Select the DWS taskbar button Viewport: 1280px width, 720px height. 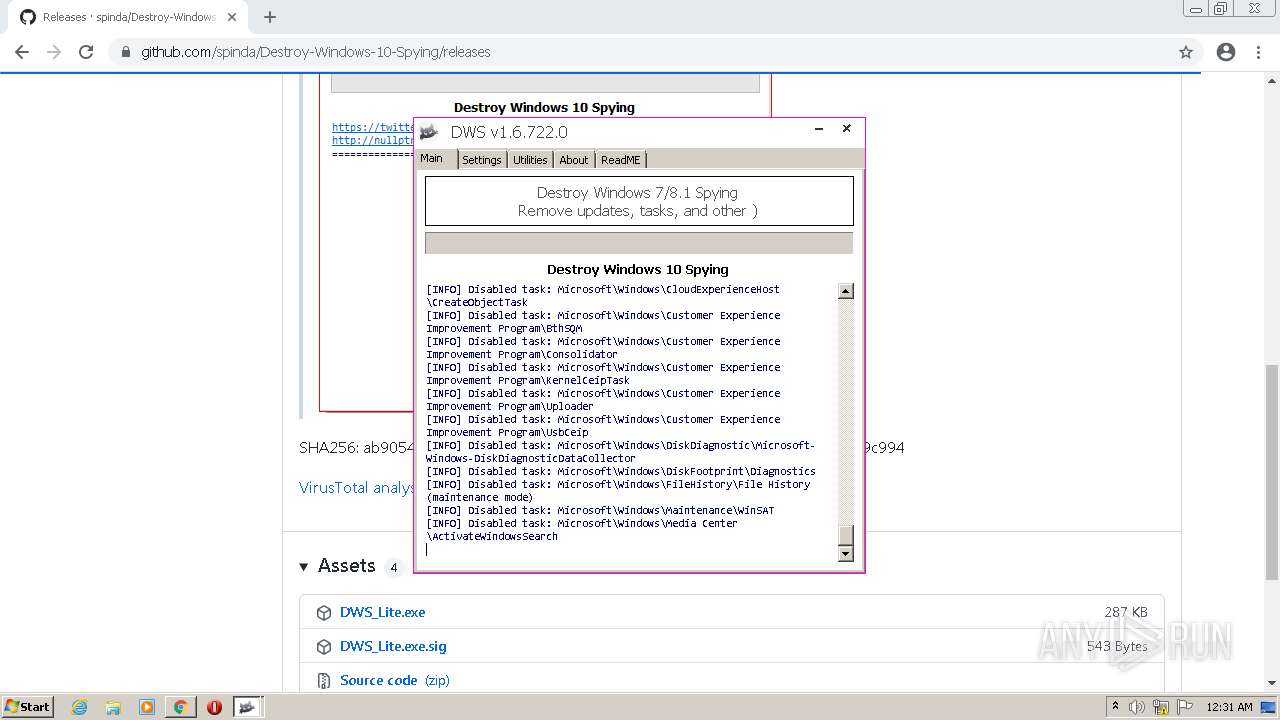[x=247, y=707]
